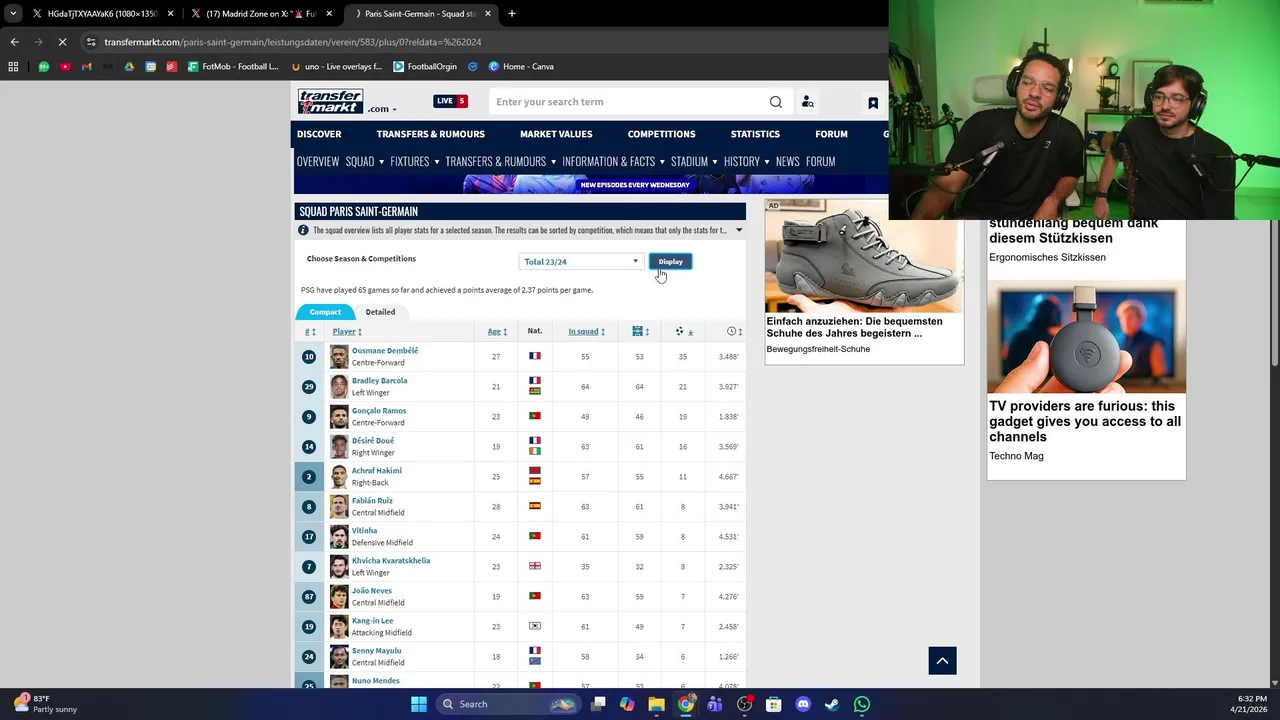Open File Explorer from the taskbar

[656, 704]
